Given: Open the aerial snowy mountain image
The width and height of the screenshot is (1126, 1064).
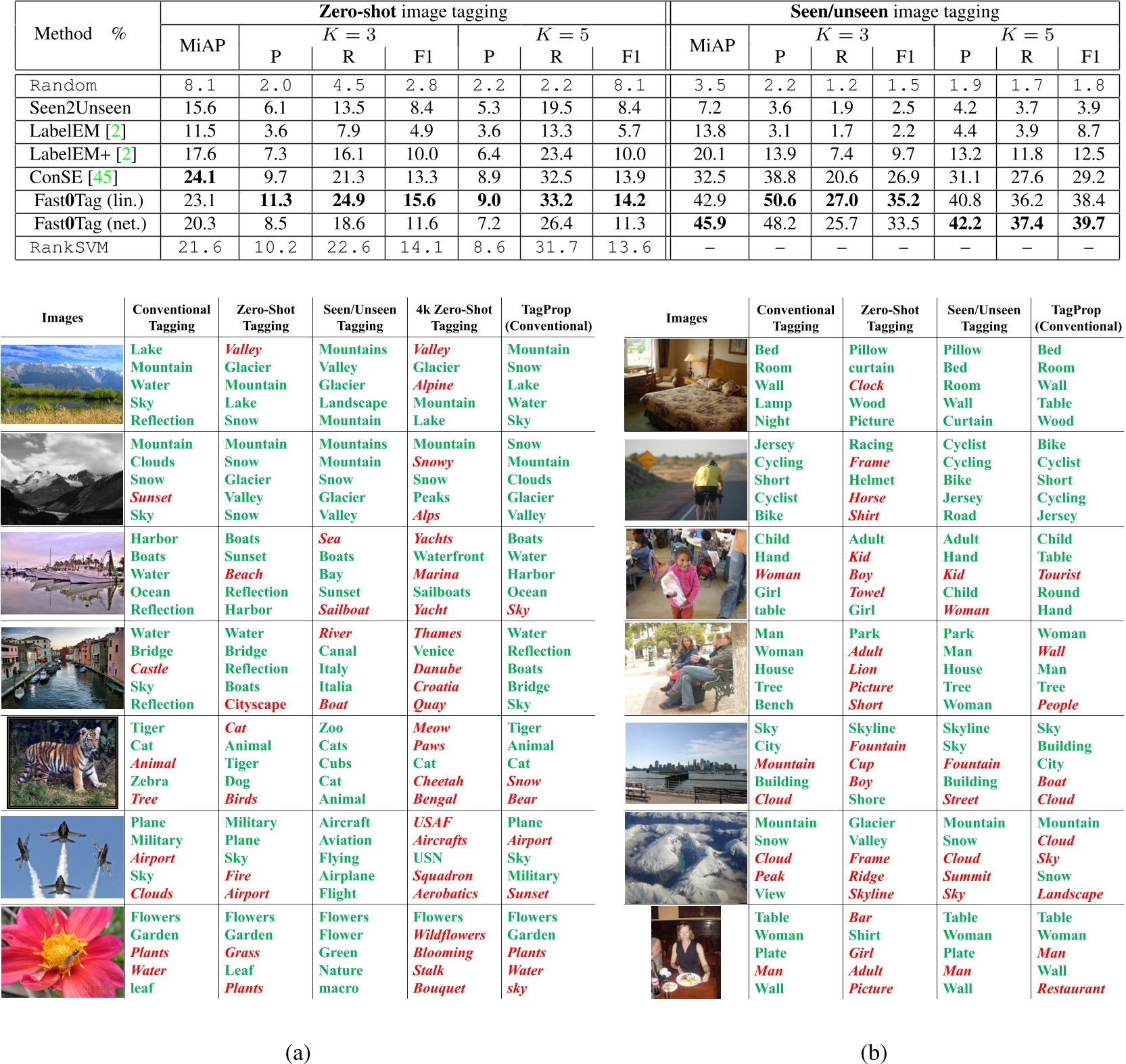Looking at the screenshot, I should 686,858.
